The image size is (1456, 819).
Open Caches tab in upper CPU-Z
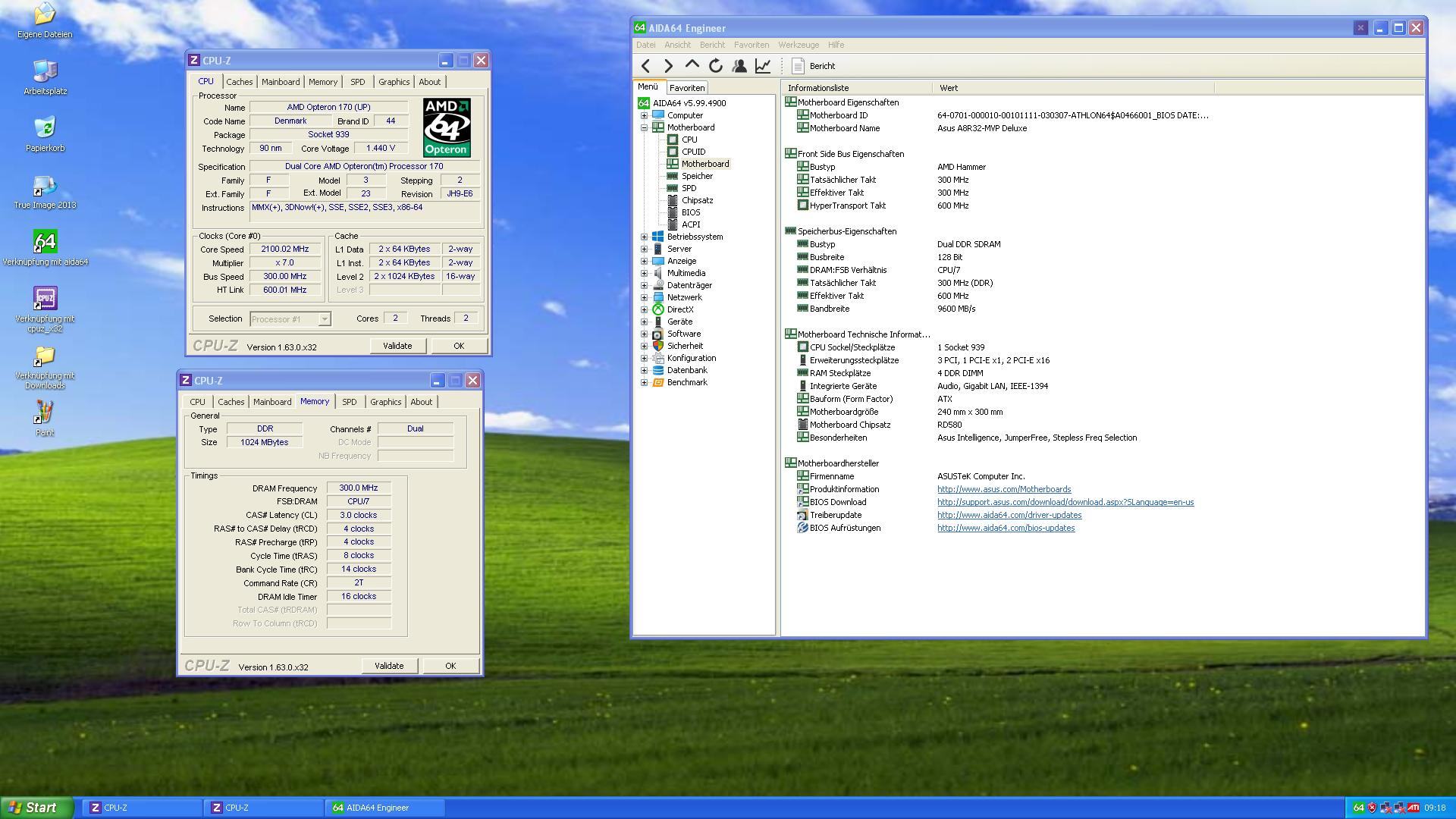click(239, 82)
